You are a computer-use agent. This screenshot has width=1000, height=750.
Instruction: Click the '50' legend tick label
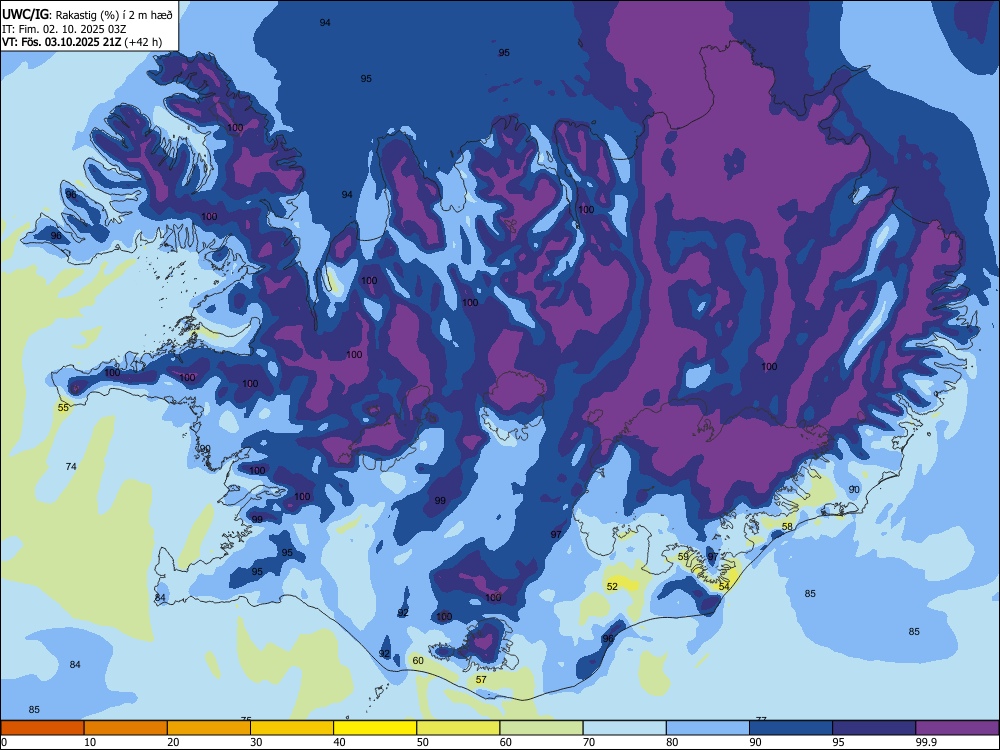point(423,742)
